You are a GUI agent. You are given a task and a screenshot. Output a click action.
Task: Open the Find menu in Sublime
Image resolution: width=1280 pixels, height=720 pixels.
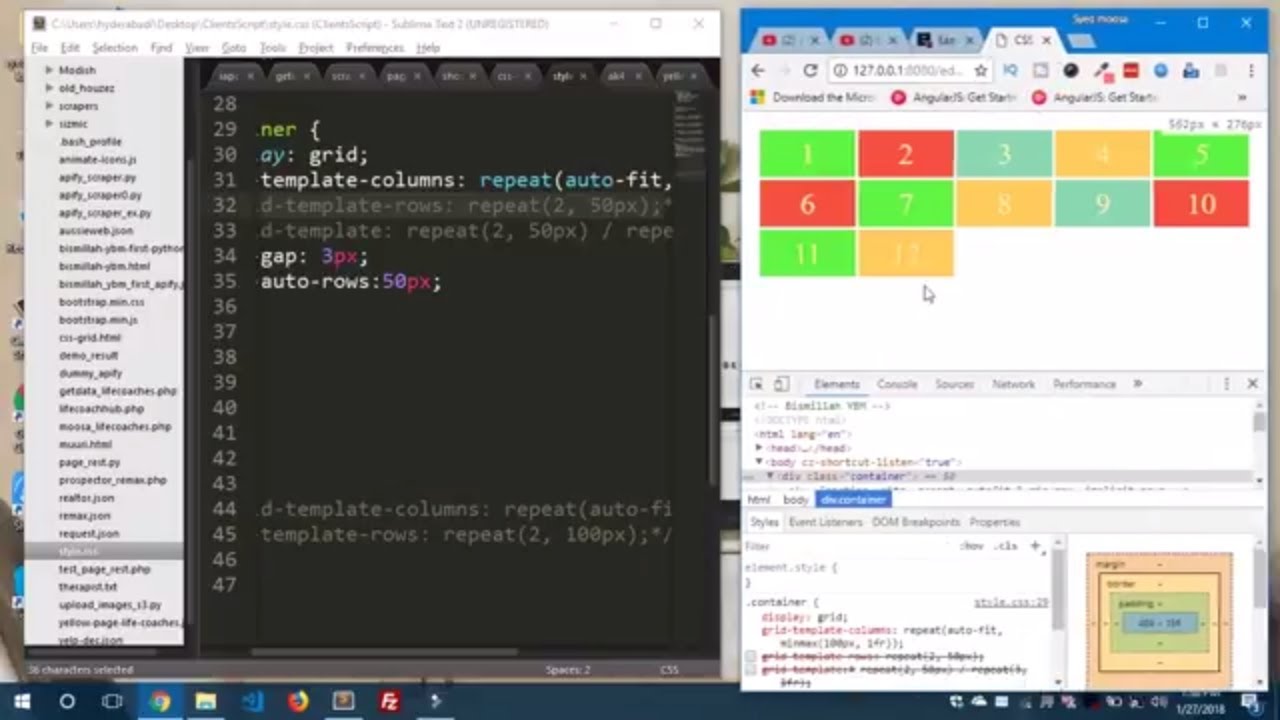click(161, 48)
